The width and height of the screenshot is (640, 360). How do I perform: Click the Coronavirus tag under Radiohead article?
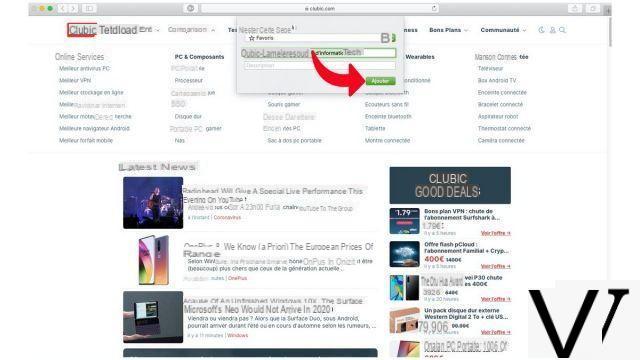pyautogui.click(x=227, y=218)
